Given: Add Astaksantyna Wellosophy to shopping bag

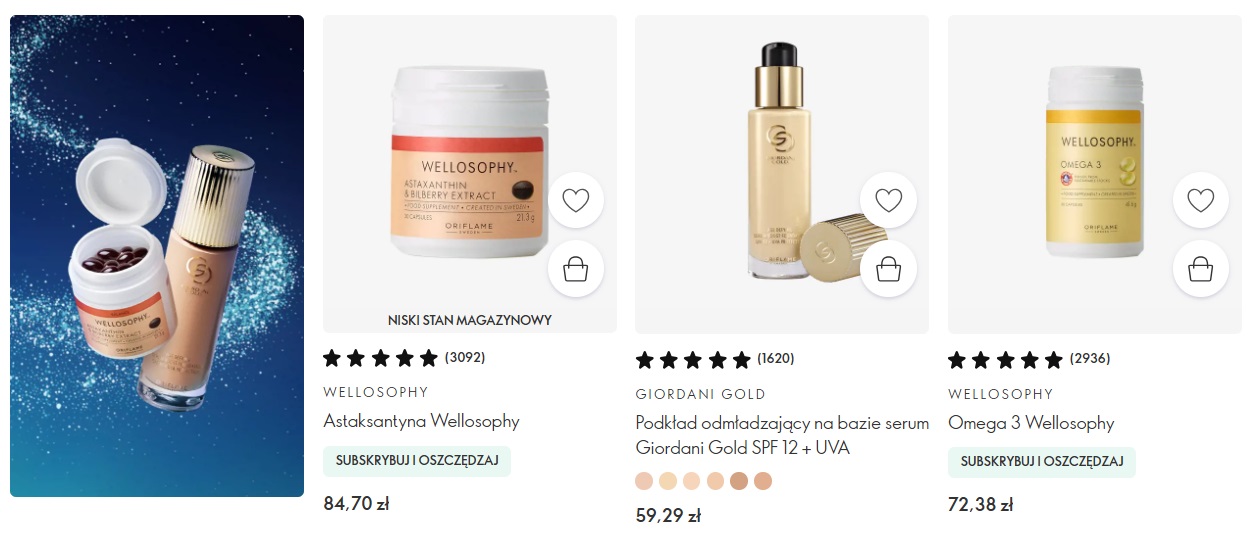Looking at the screenshot, I should coord(576,269).
